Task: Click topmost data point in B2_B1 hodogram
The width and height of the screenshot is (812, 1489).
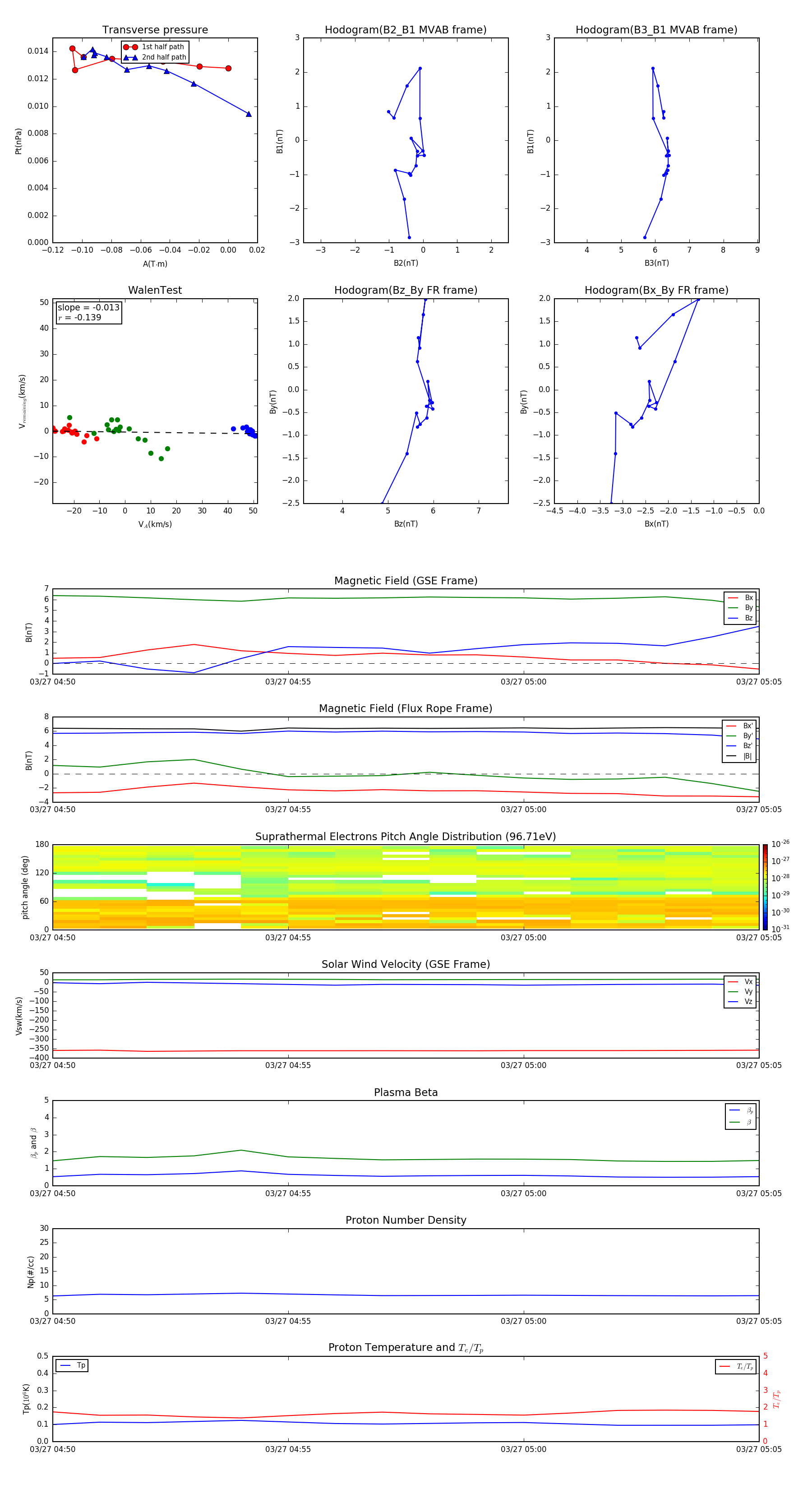Action: tap(420, 68)
